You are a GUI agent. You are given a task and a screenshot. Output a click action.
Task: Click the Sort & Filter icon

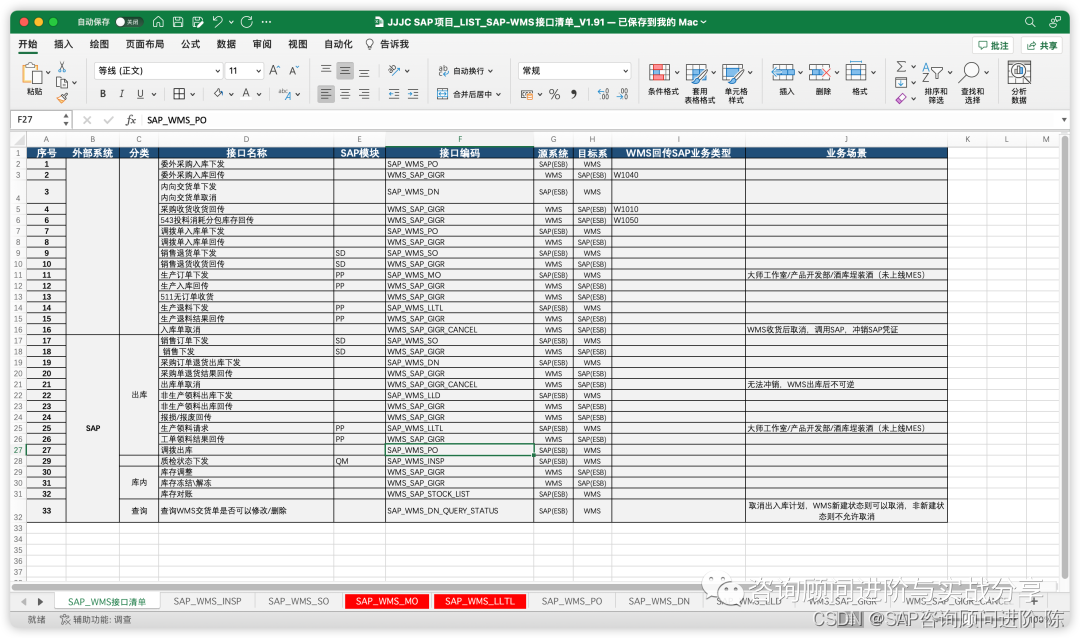click(933, 72)
